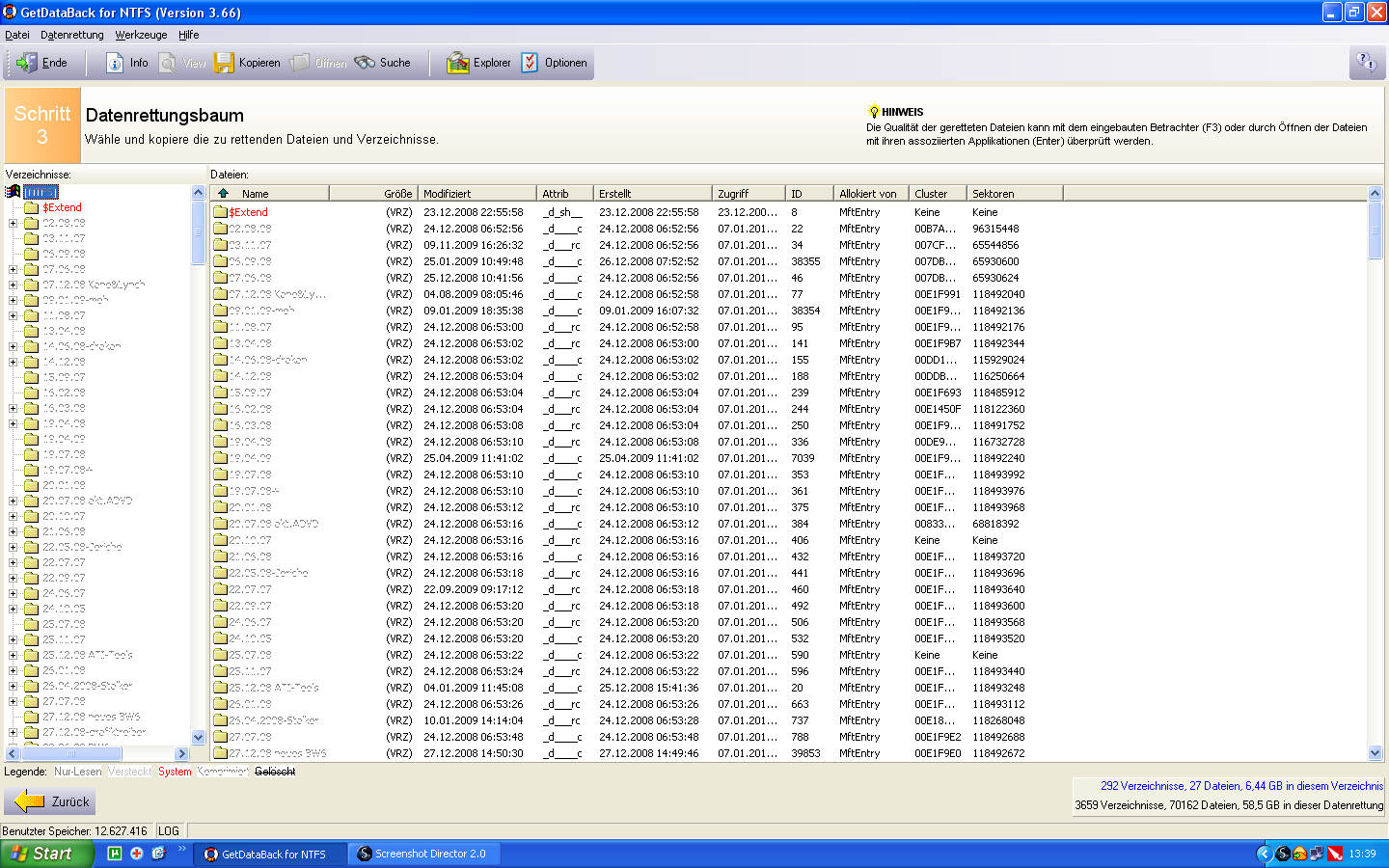Image resolution: width=1389 pixels, height=868 pixels.
Task: Click cluster value 00E1F991
Action: [x=938, y=294]
